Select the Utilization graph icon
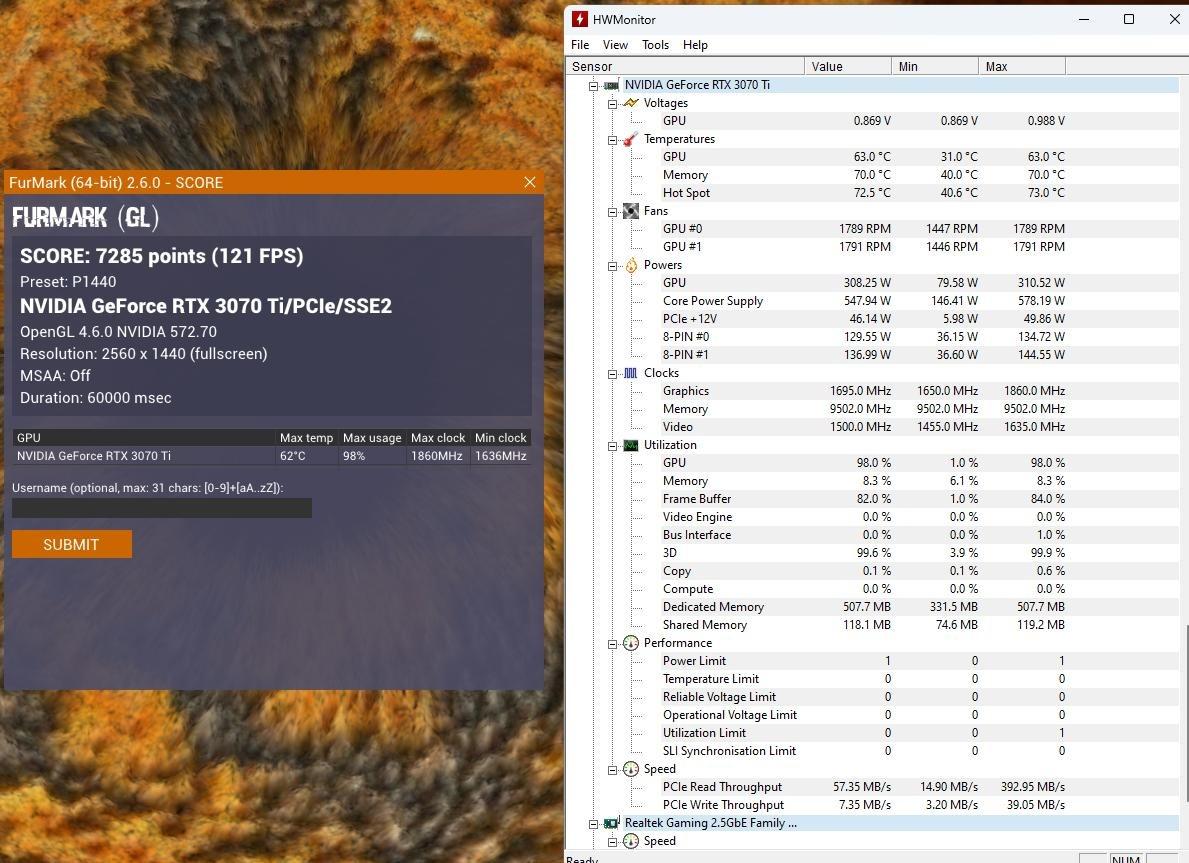1189x863 pixels. (x=631, y=445)
